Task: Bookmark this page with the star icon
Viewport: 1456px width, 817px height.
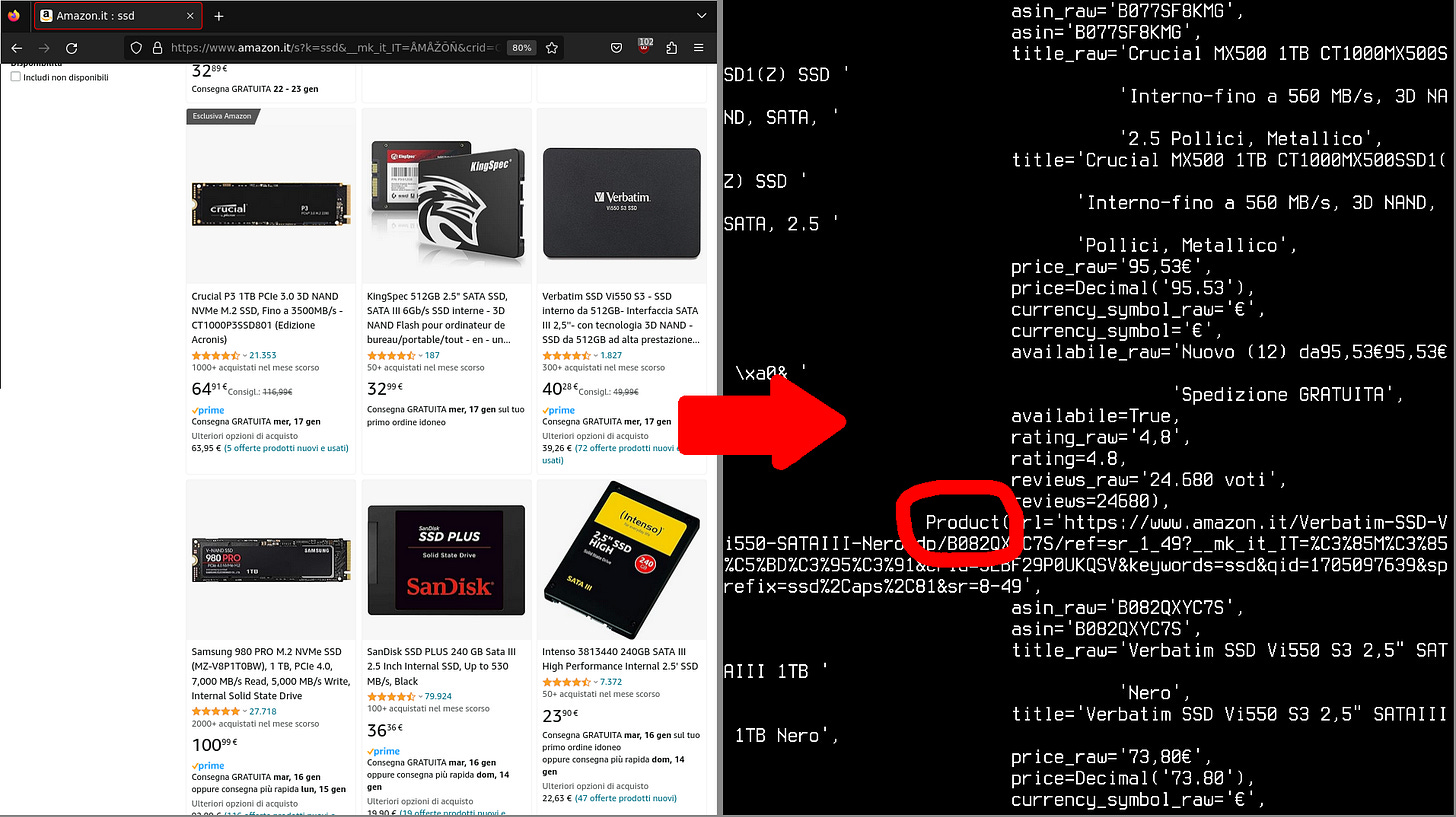Action: pyautogui.click(x=551, y=47)
